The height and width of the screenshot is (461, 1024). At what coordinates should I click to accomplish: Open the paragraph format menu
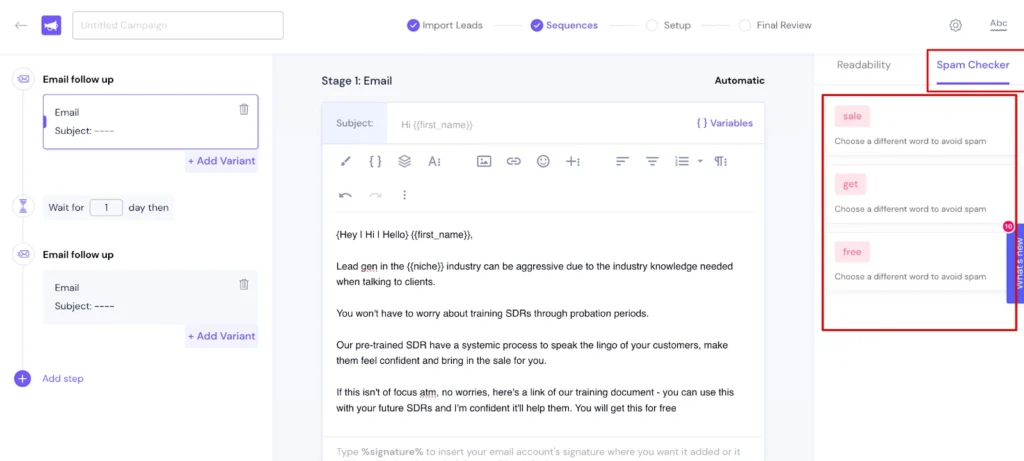coord(720,161)
